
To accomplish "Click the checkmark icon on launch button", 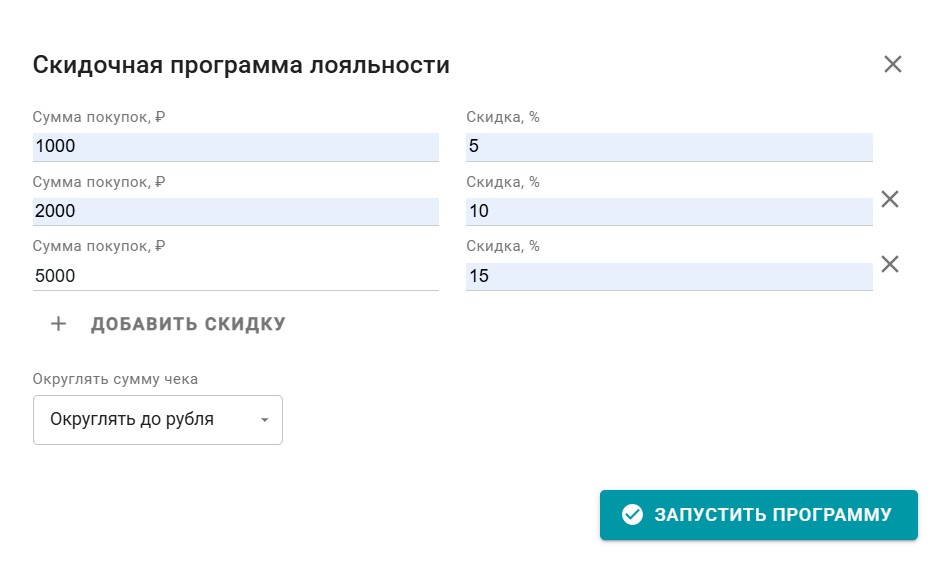I will pos(632,515).
